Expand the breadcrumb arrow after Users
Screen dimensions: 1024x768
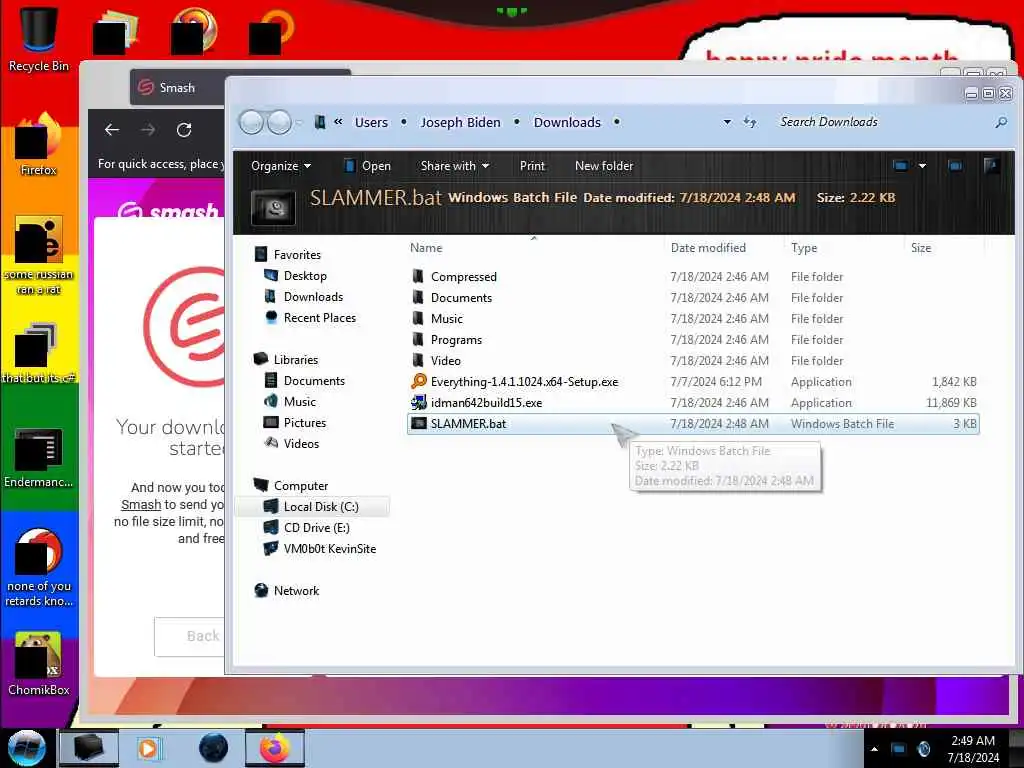(404, 122)
